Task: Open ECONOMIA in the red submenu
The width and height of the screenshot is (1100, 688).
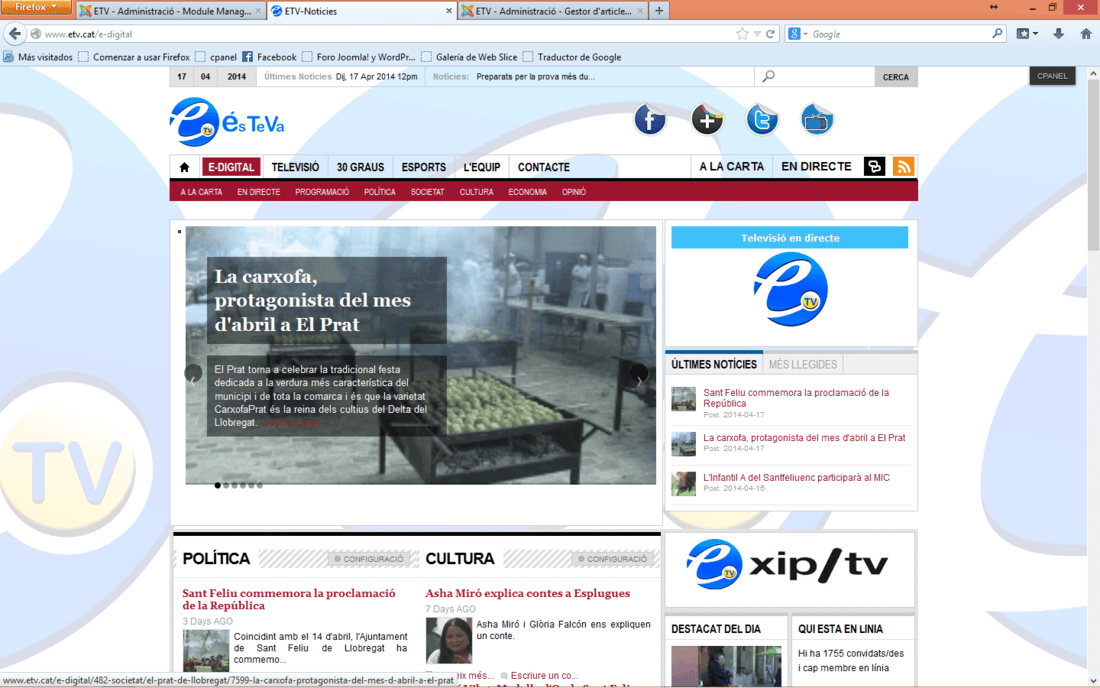Action: tap(528, 191)
